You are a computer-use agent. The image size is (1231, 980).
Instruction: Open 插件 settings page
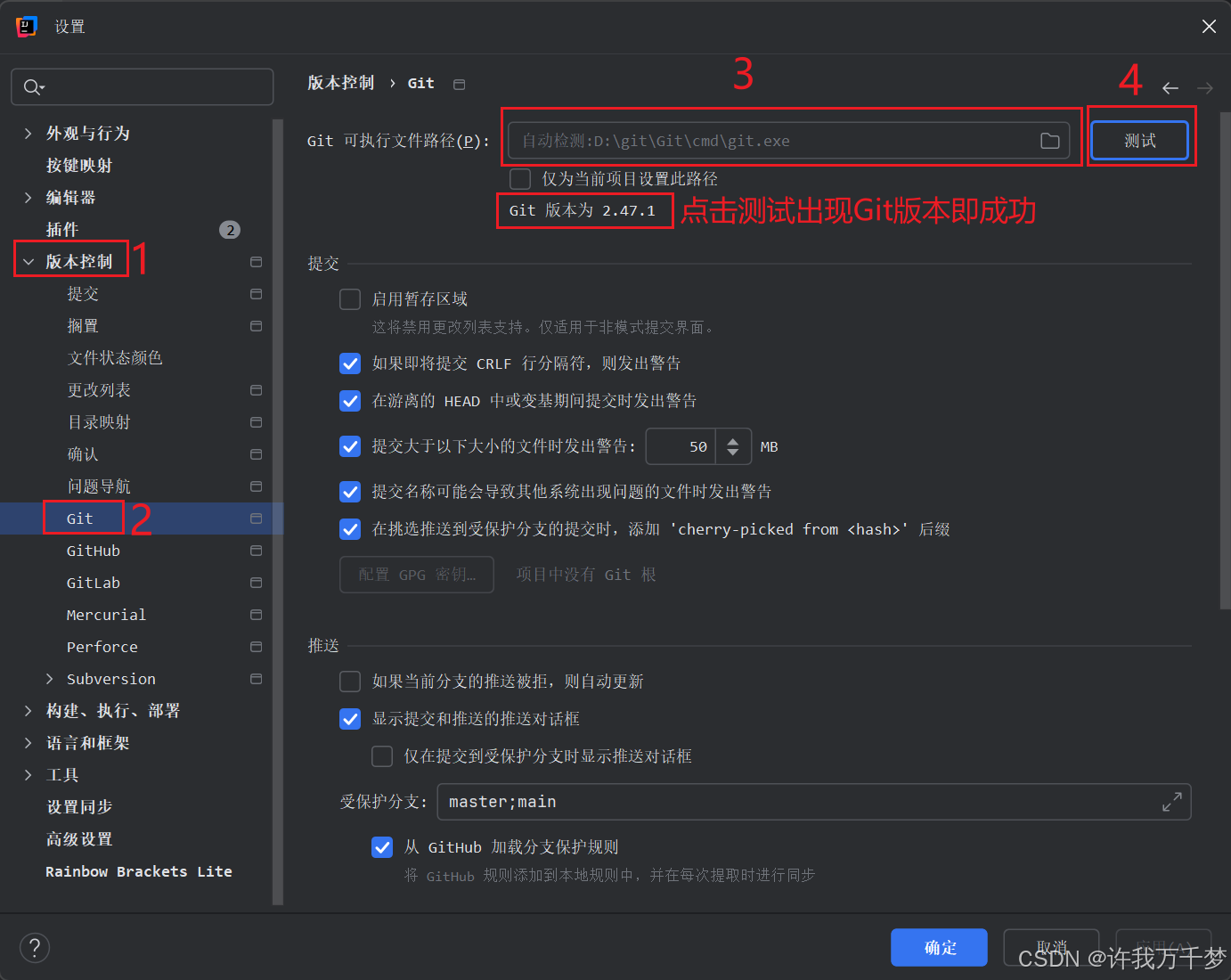point(62,230)
